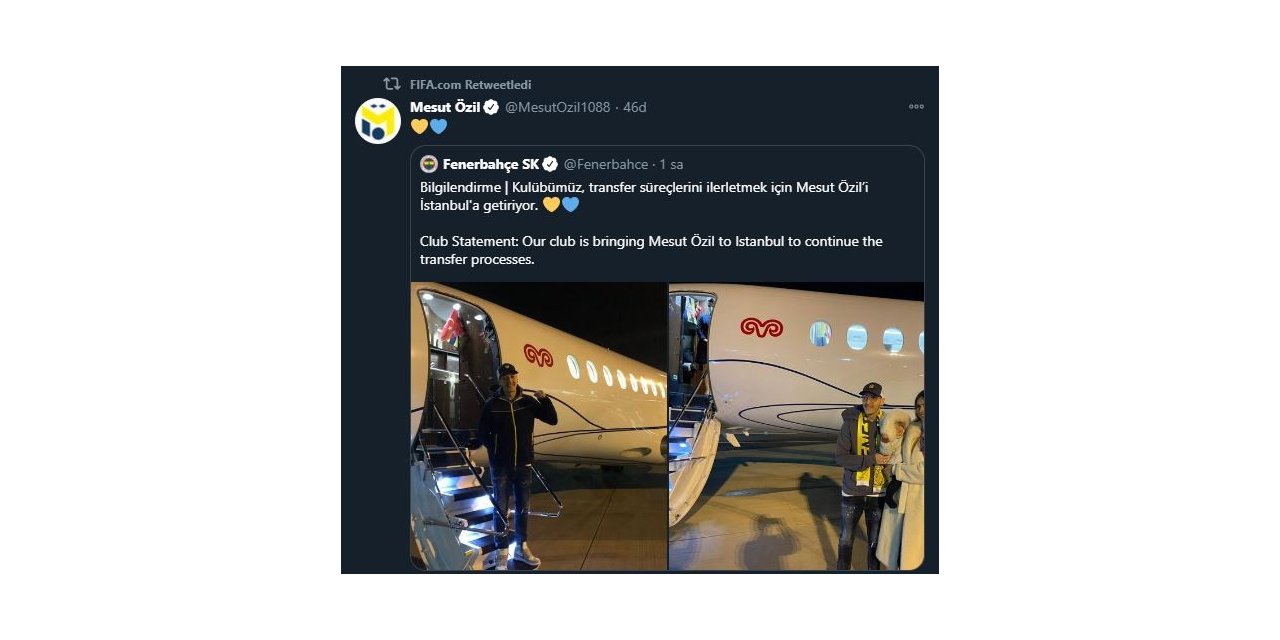This screenshot has height=640, width=1280.
Task: Open the @Fenerbahce handle
Action: (606, 164)
